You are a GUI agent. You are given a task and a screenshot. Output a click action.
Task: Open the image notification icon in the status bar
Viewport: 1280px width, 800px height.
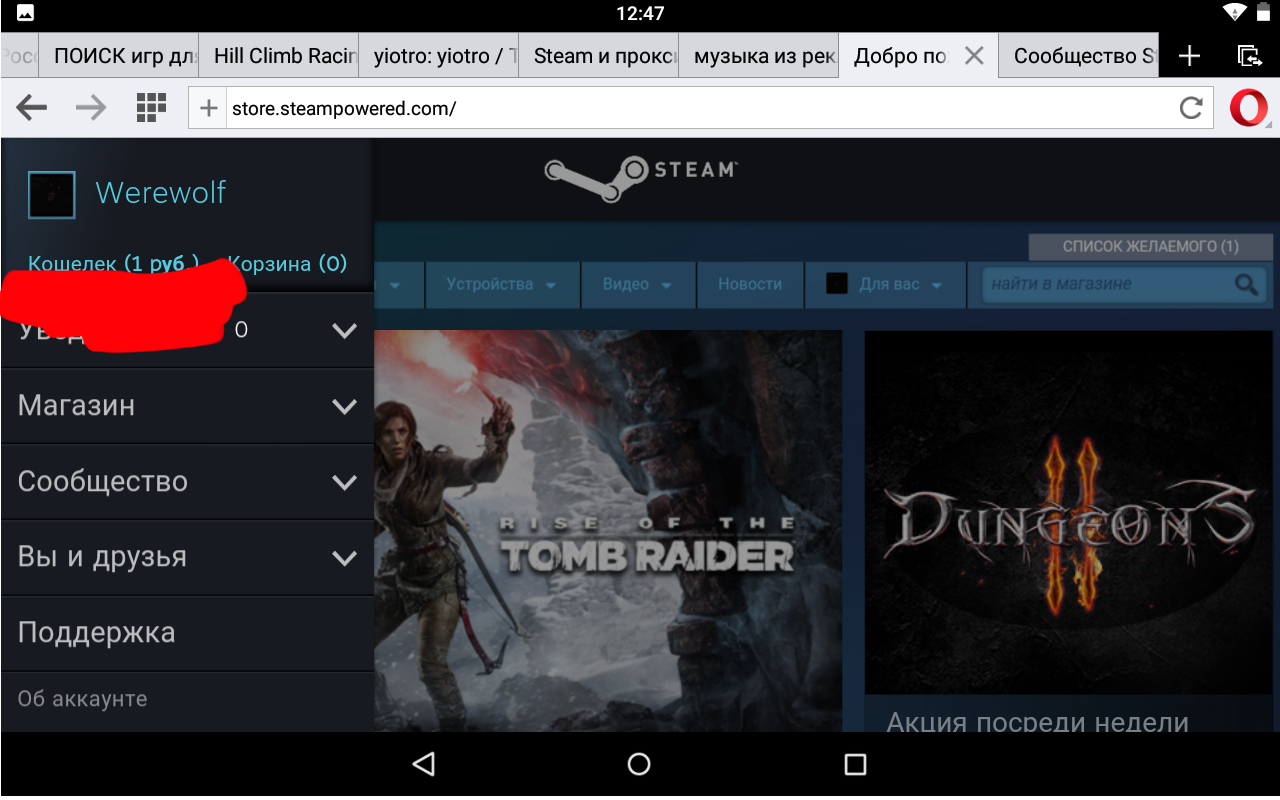pos(25,13)
